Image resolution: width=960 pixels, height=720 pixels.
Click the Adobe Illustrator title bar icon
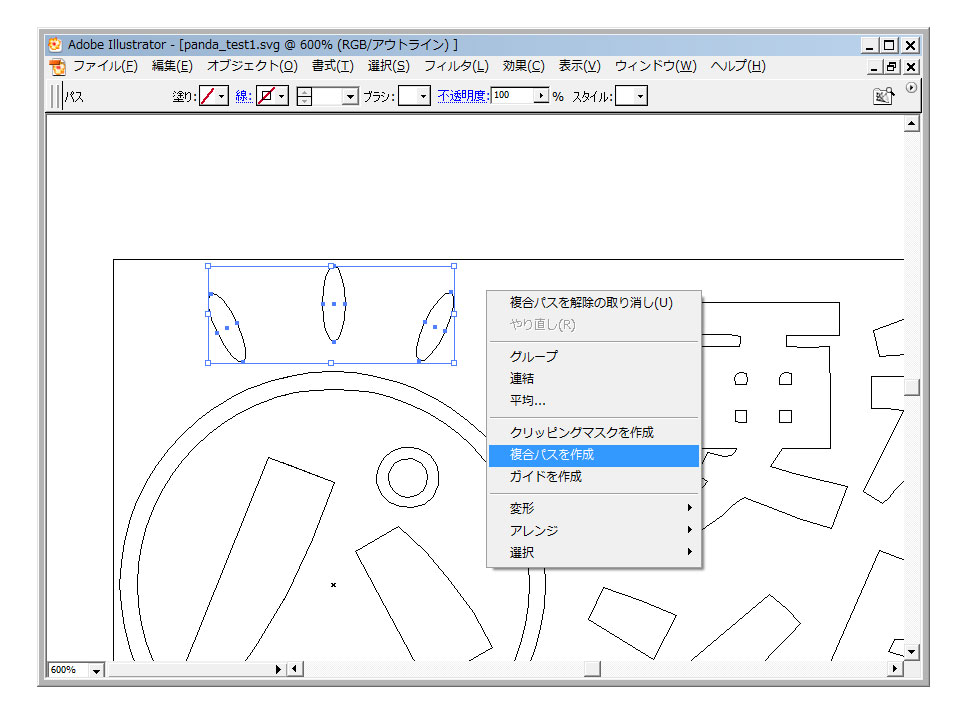(x=55, y=44)
